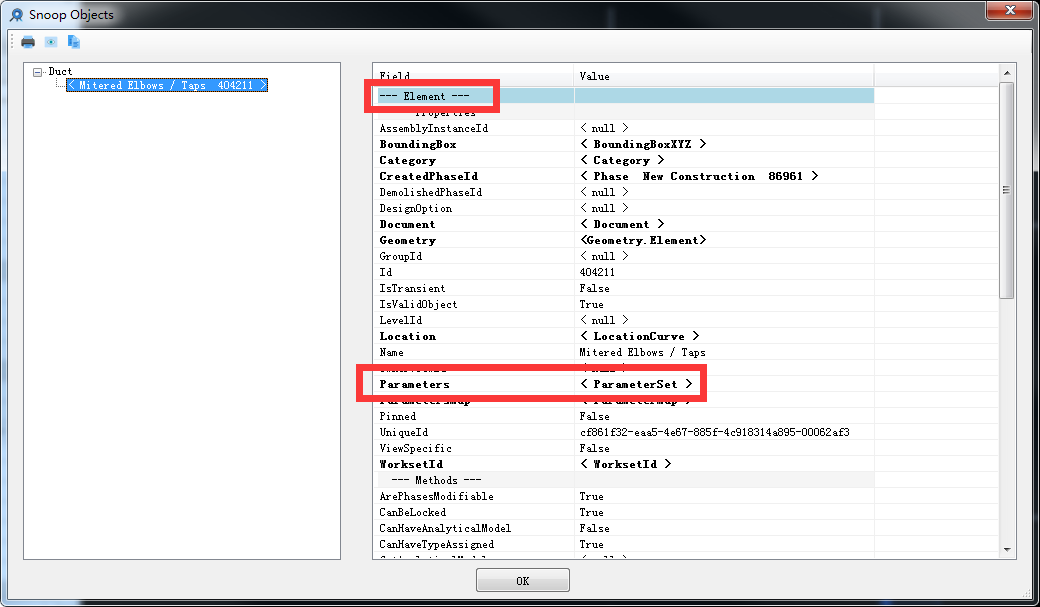
Task: Click the CreatedPhaseId field
Action: click(x=428, y=176)
